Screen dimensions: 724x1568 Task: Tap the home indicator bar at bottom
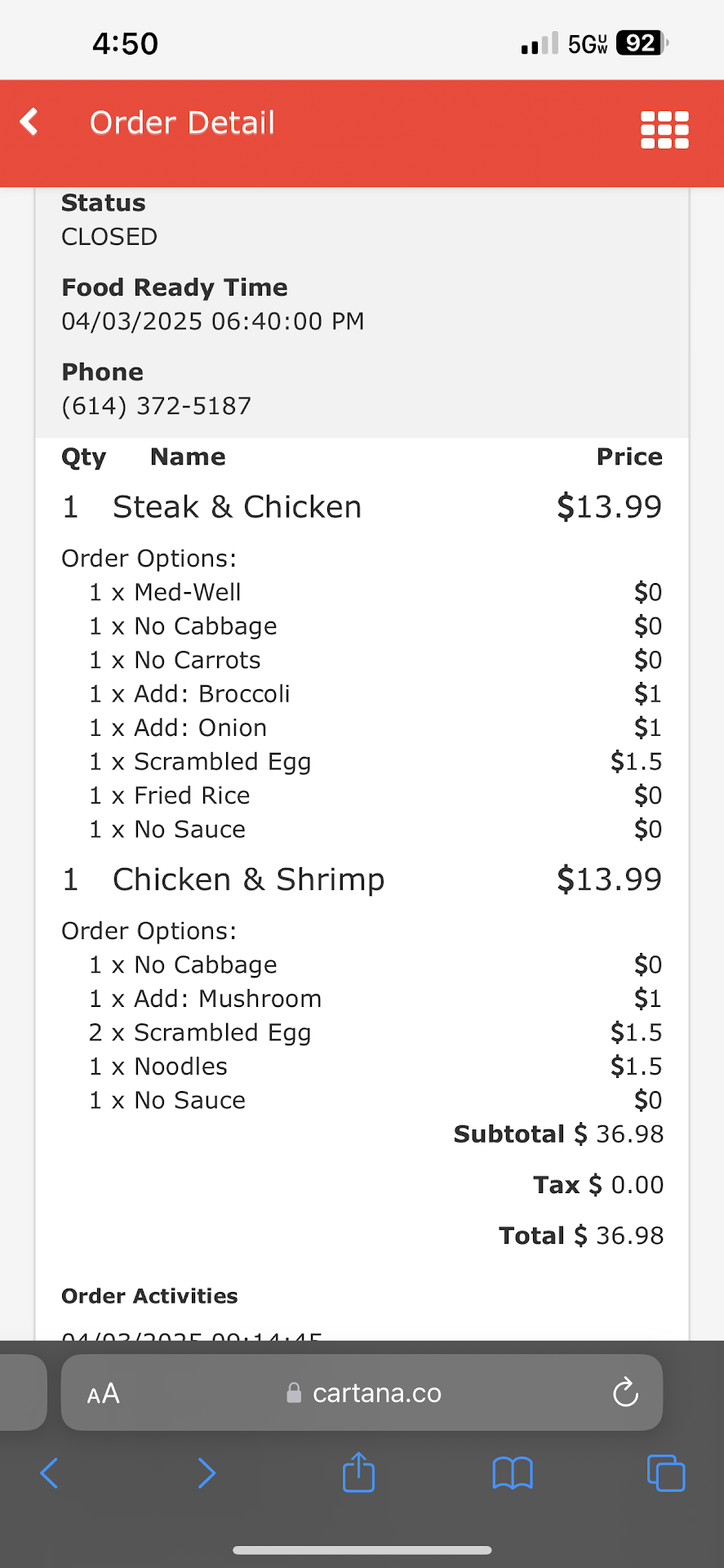coord(362,1550)
